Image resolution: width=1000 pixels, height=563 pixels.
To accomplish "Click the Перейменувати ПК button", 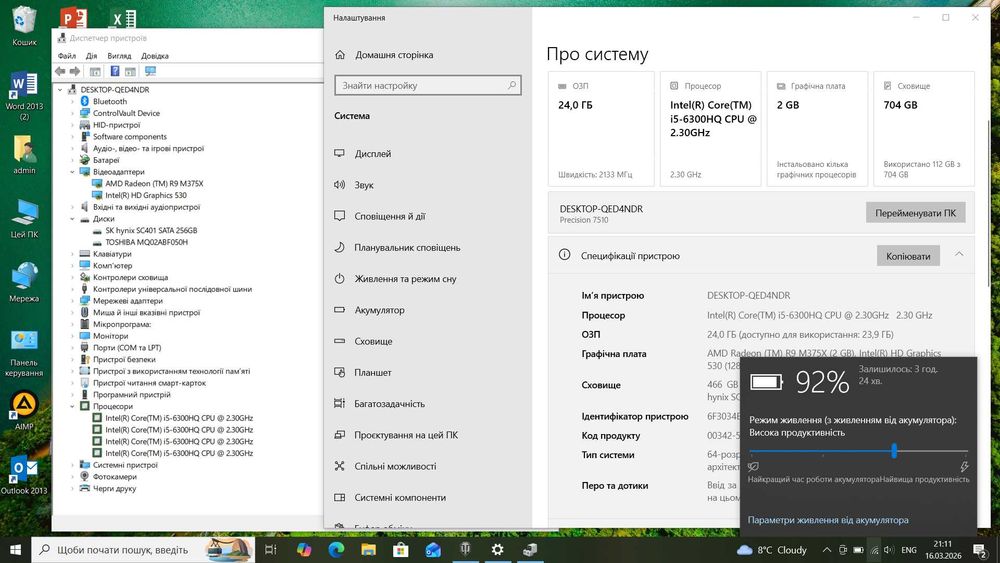I will tap(915, 213).
